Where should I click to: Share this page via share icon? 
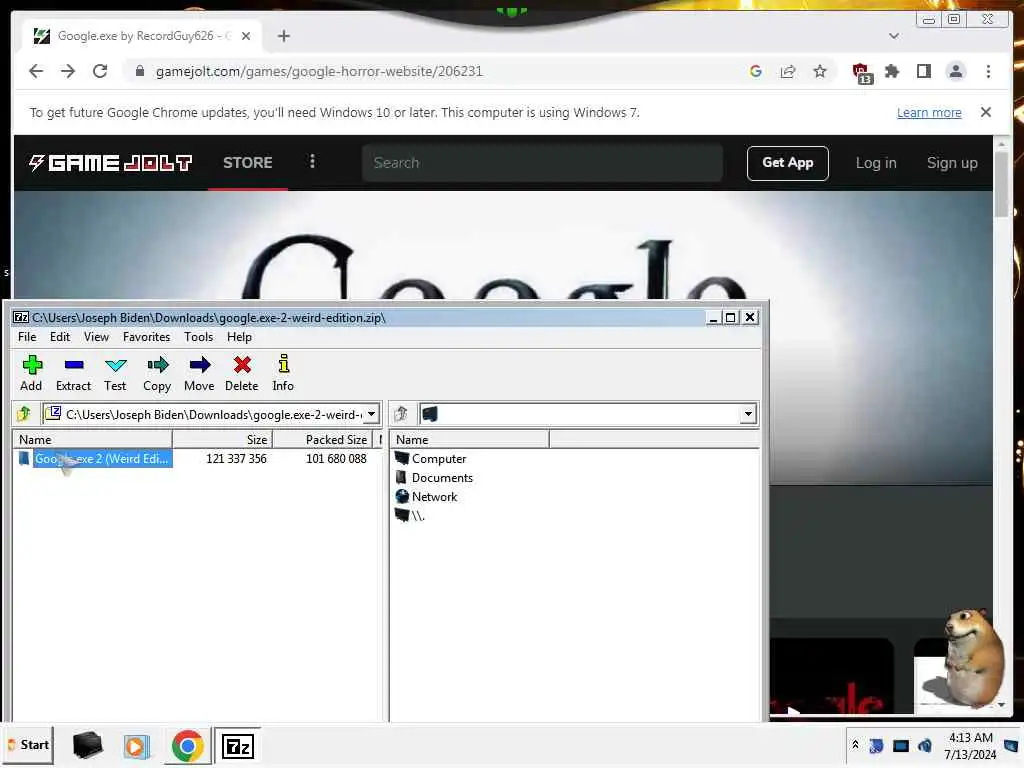coord(788,71)
